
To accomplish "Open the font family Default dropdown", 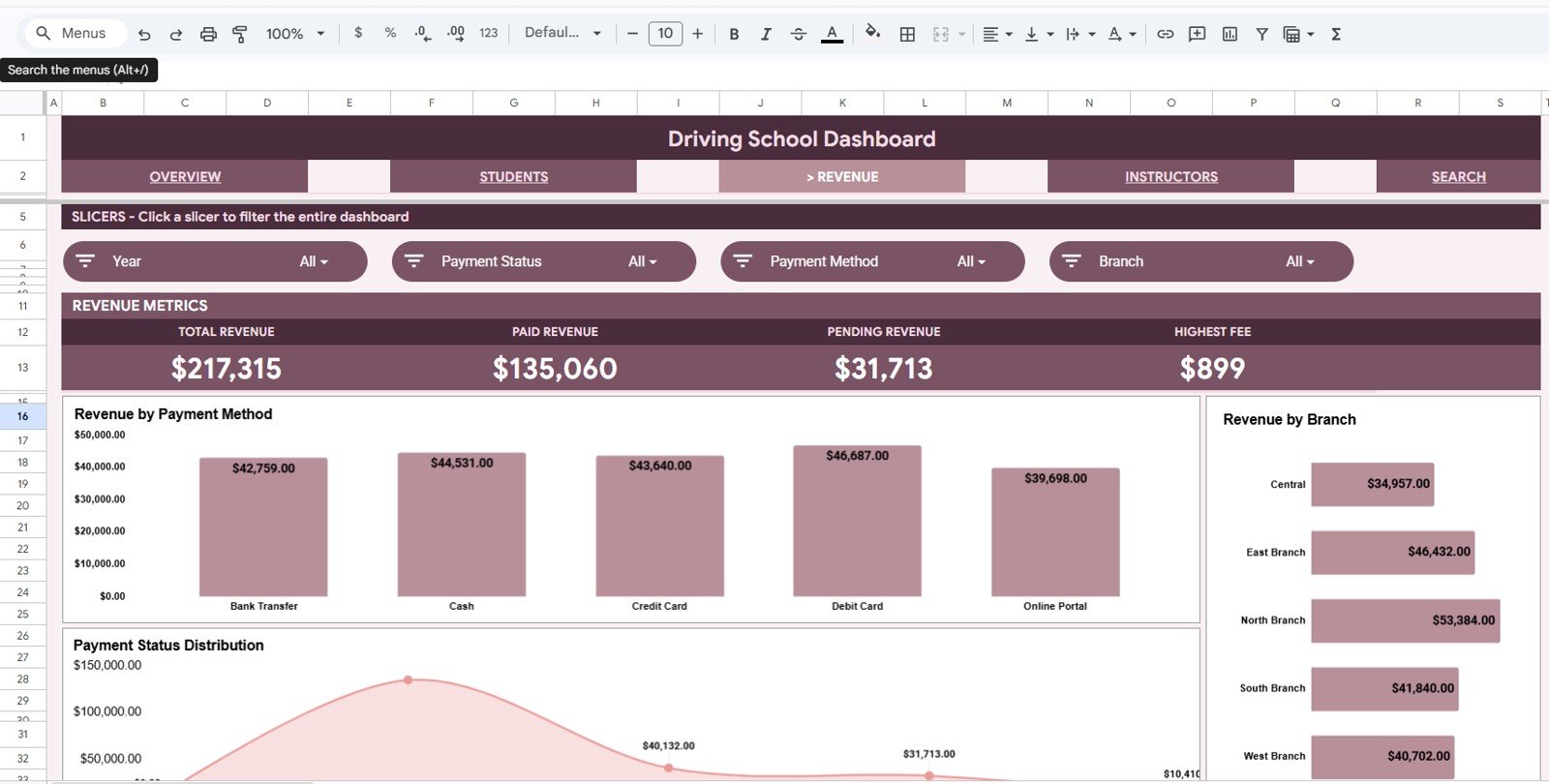I will pos(562,33).
